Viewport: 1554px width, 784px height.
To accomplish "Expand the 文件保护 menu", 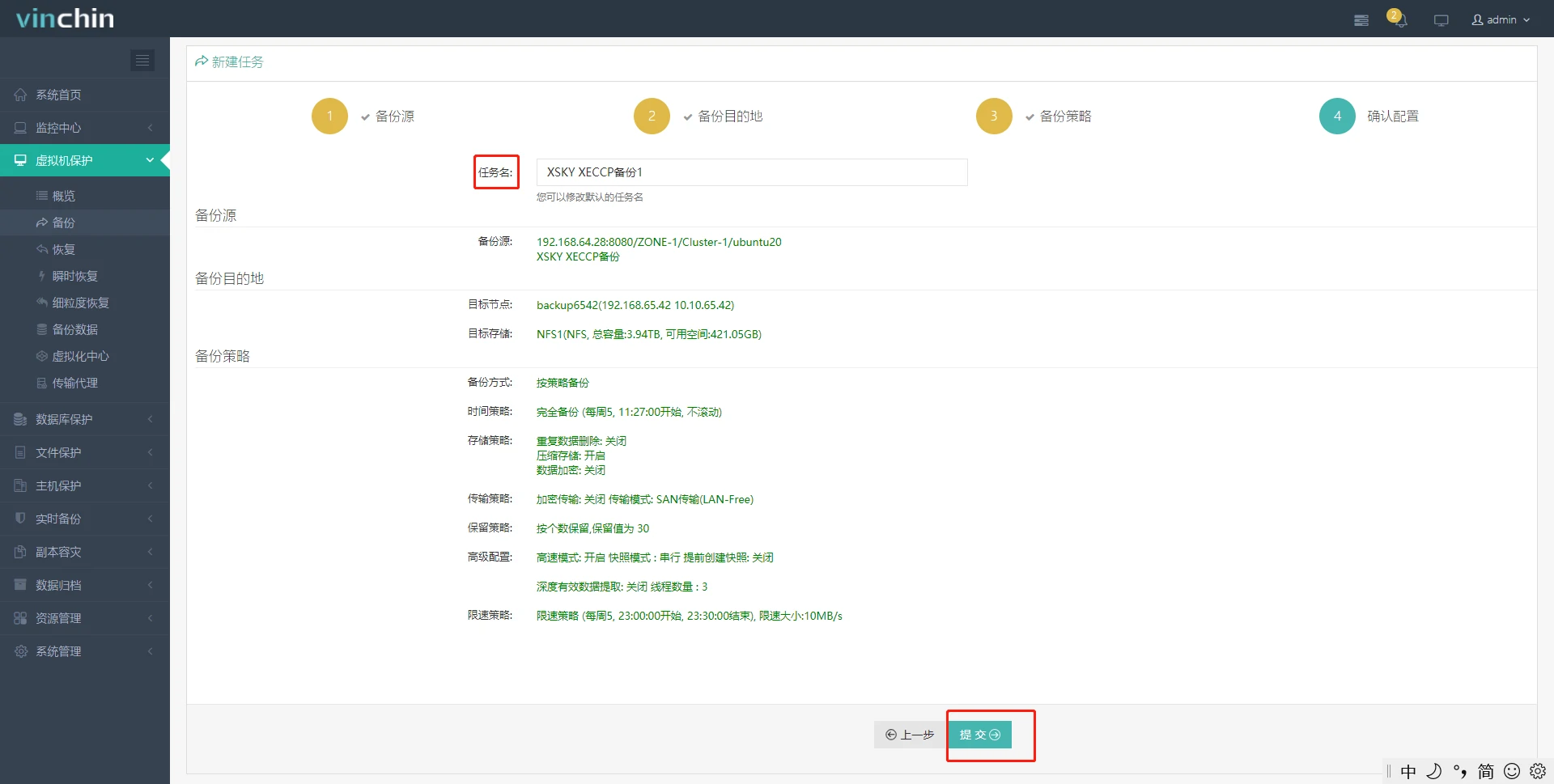I will [85, 452].
